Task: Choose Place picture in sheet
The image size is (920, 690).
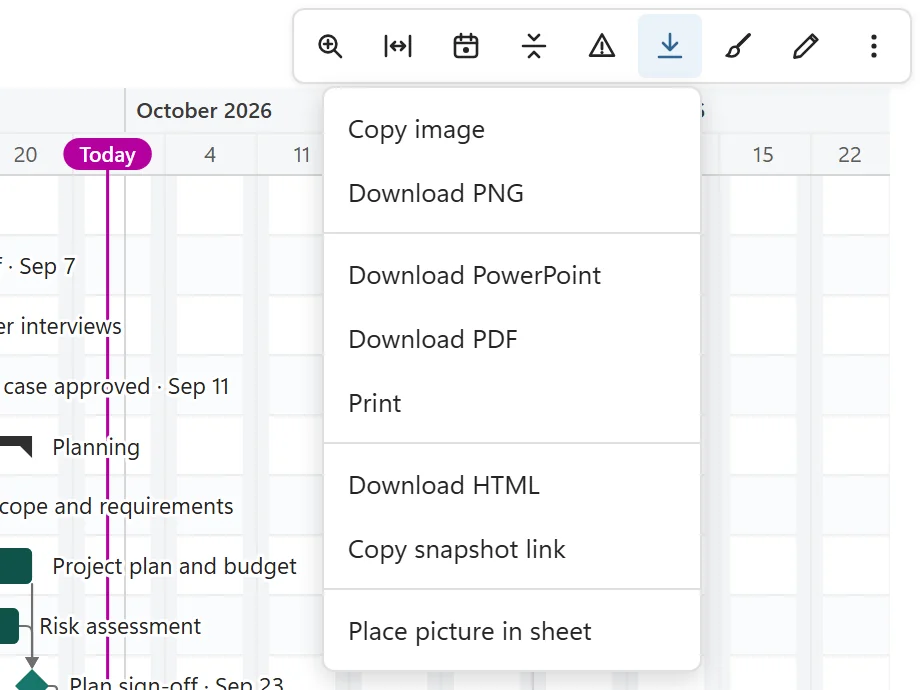Action: pyautogui.click(x=512, y=632)
